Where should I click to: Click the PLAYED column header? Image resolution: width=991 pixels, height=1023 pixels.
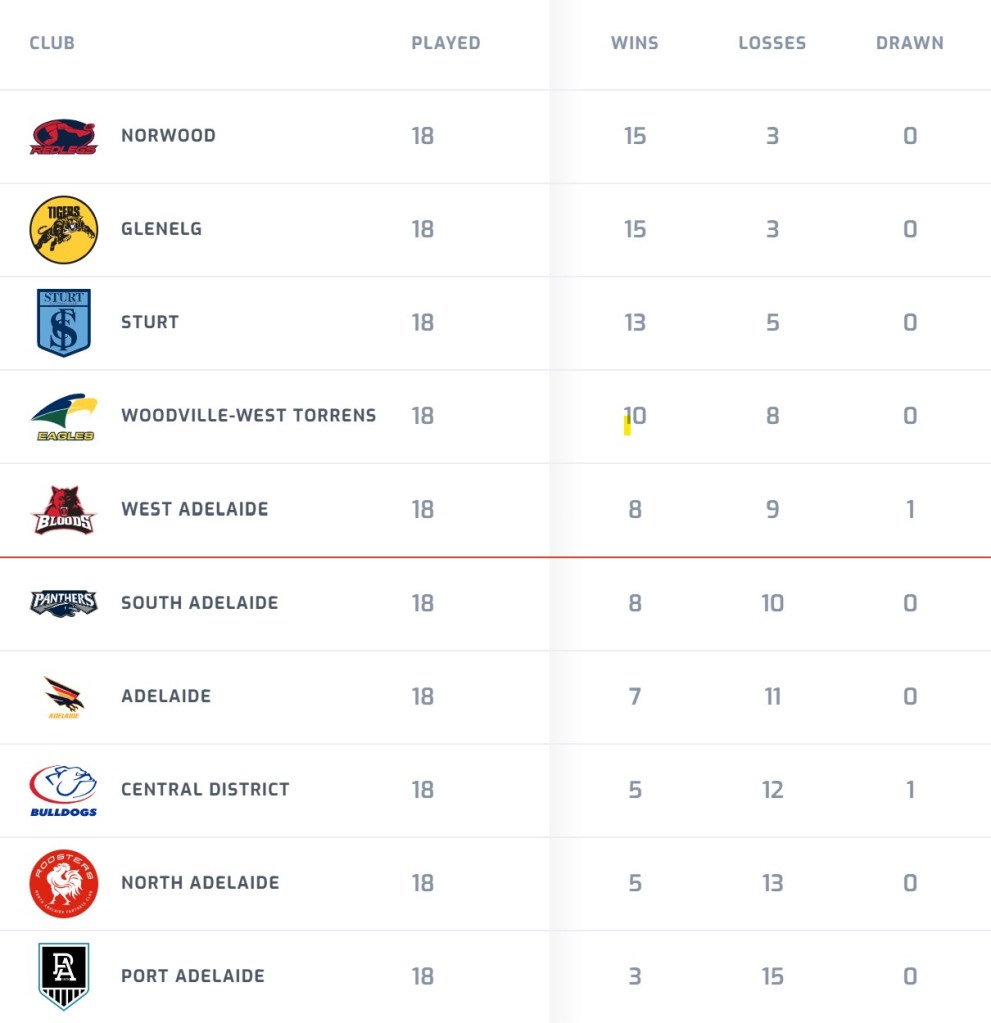click(x=446, y=43)
